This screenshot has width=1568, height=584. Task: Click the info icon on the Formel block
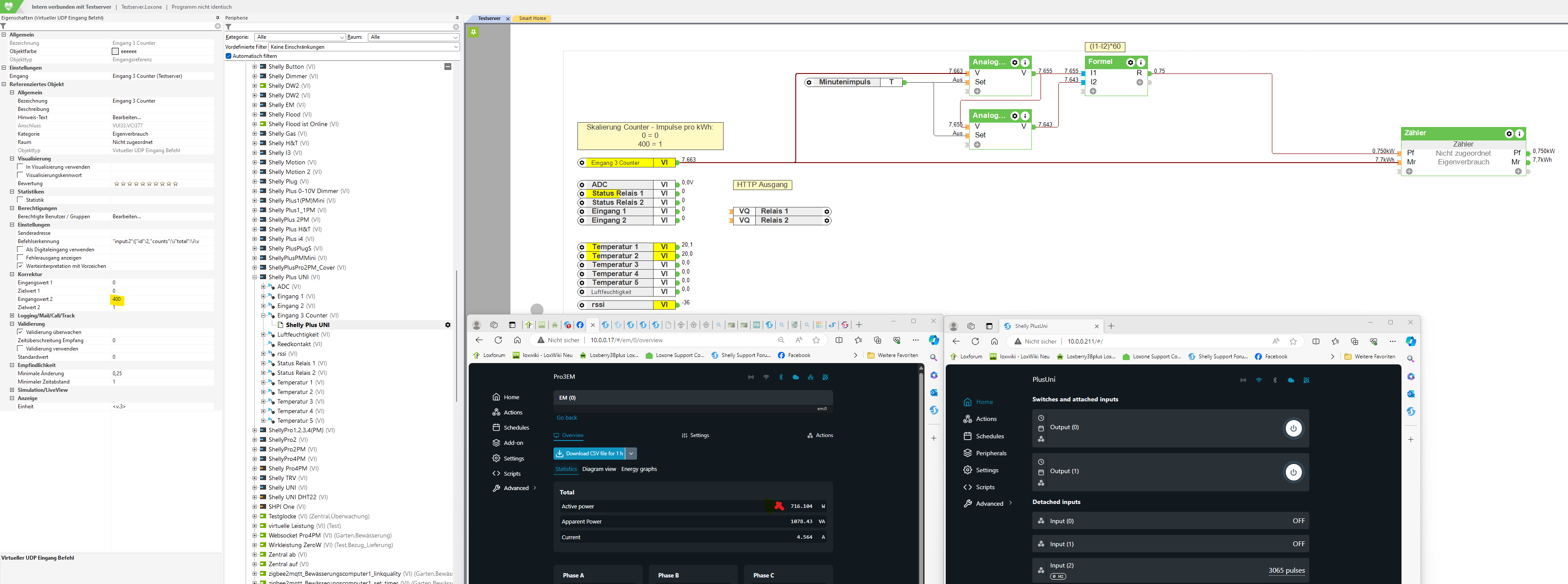click(1141, 62)
